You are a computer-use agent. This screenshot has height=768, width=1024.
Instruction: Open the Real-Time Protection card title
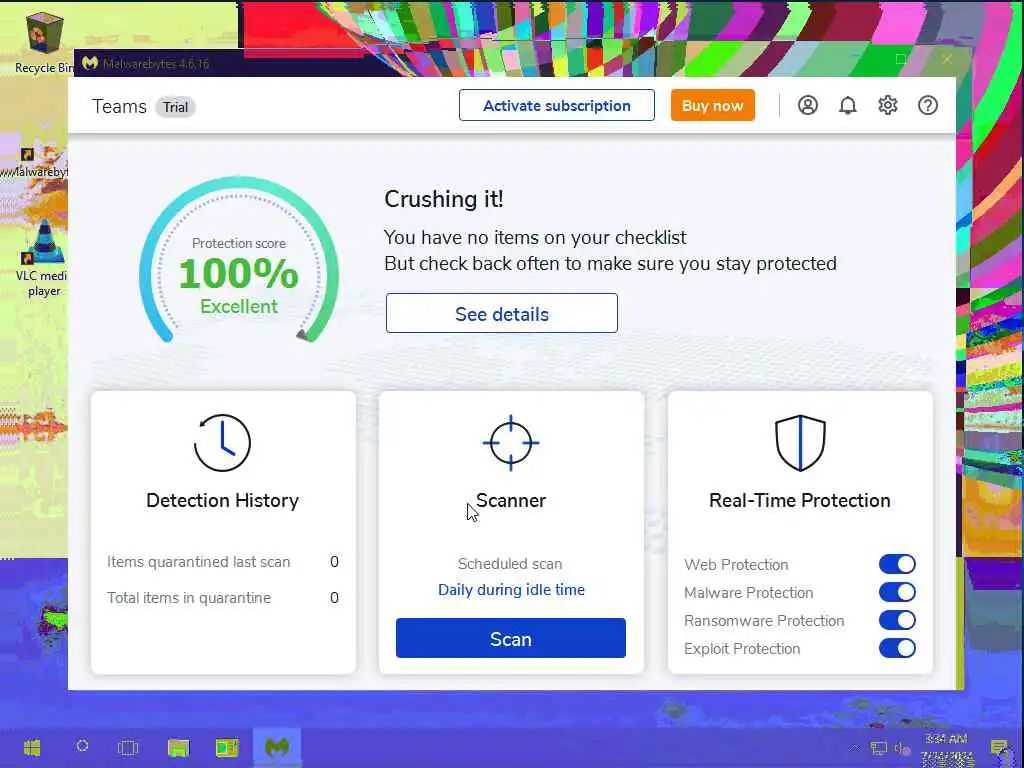tap(800, 500)
